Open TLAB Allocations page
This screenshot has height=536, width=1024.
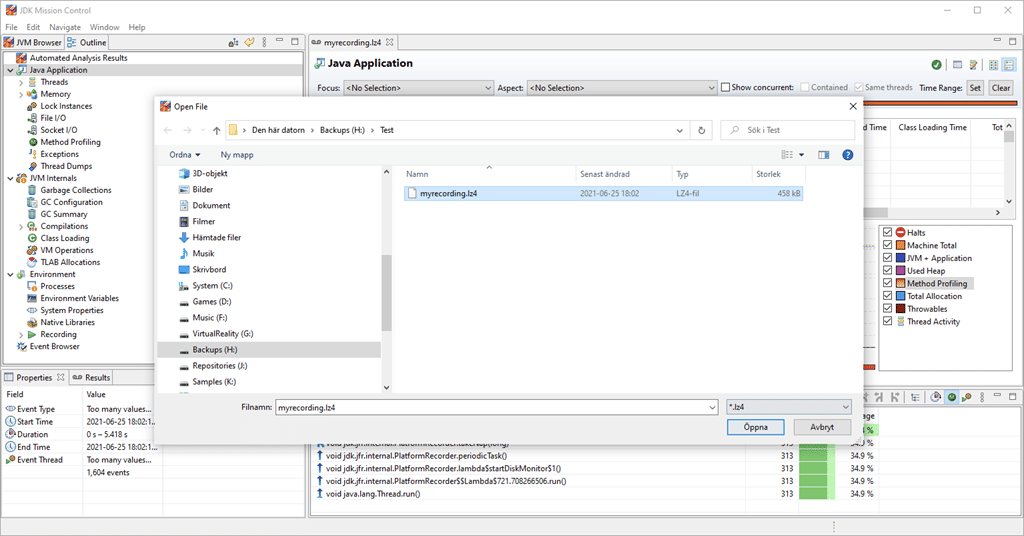[x=70, y=262]
